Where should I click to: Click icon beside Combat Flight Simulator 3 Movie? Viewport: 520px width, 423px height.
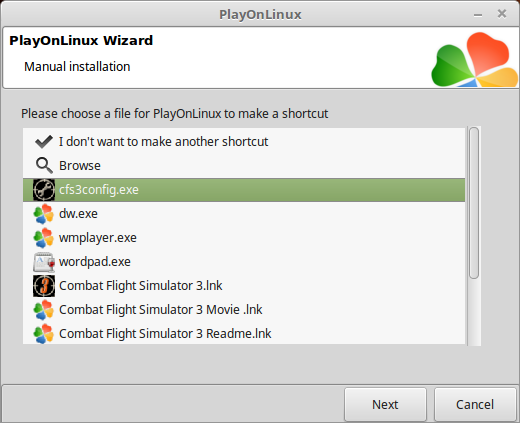(x=44, y=310)
